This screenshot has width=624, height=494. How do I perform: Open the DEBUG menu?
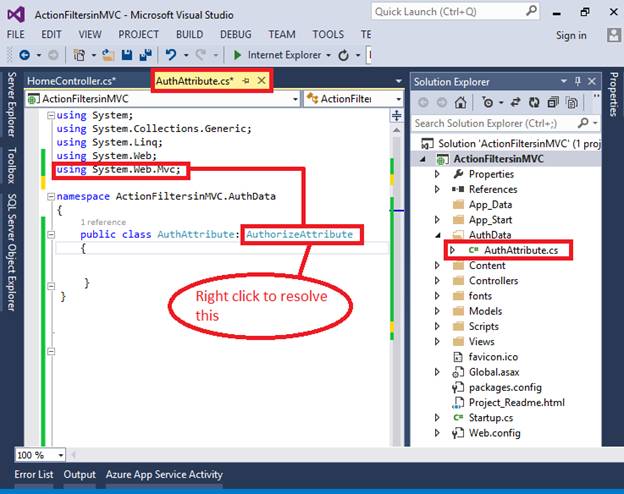[x=236, y=34]
